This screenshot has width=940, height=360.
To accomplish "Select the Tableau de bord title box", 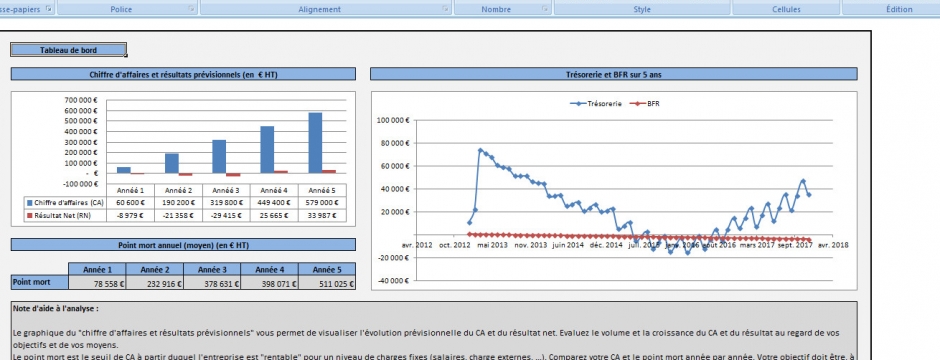I will pyautogui.click(x=68, y=50).
